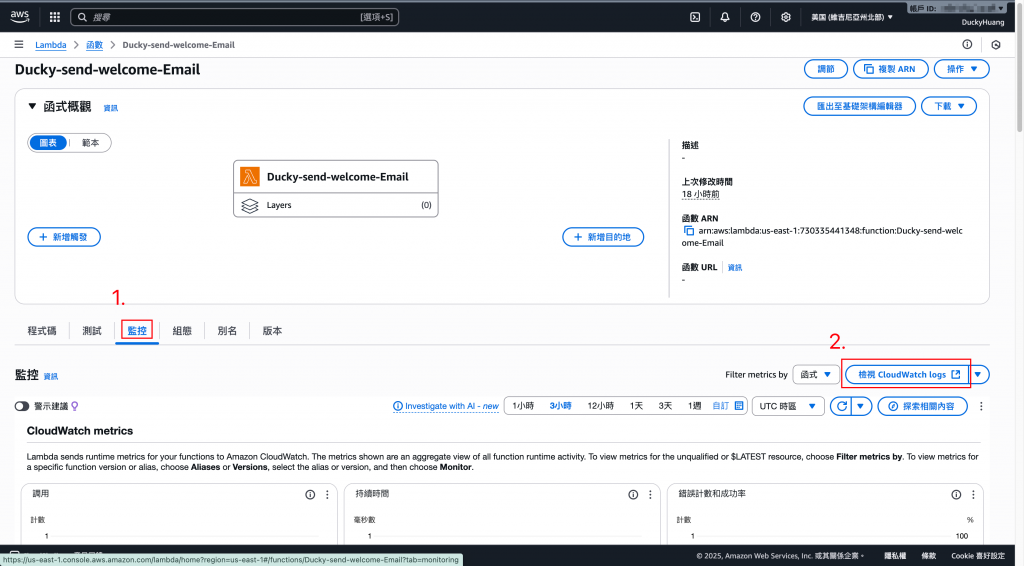The width and height of the screenshot is (1024, 566).
Task: Switch to the 版本 tab
Action: click(x=272, y=331)
